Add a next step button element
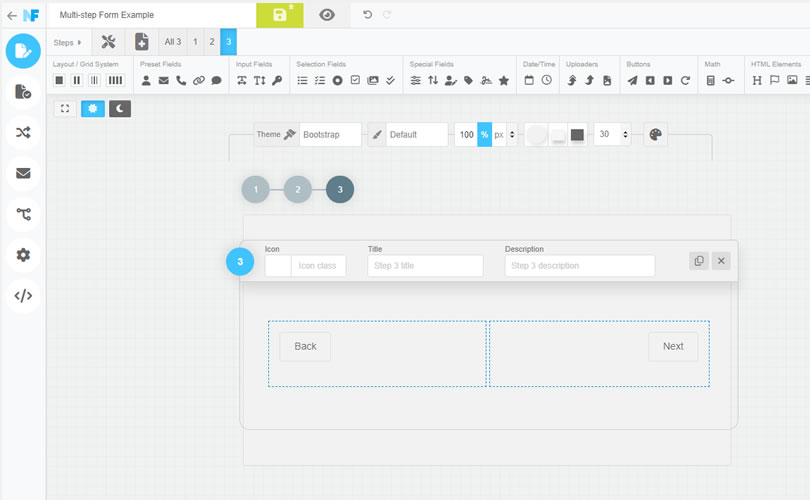This screenshot has width=810, height=500. [x=667, y=80]
